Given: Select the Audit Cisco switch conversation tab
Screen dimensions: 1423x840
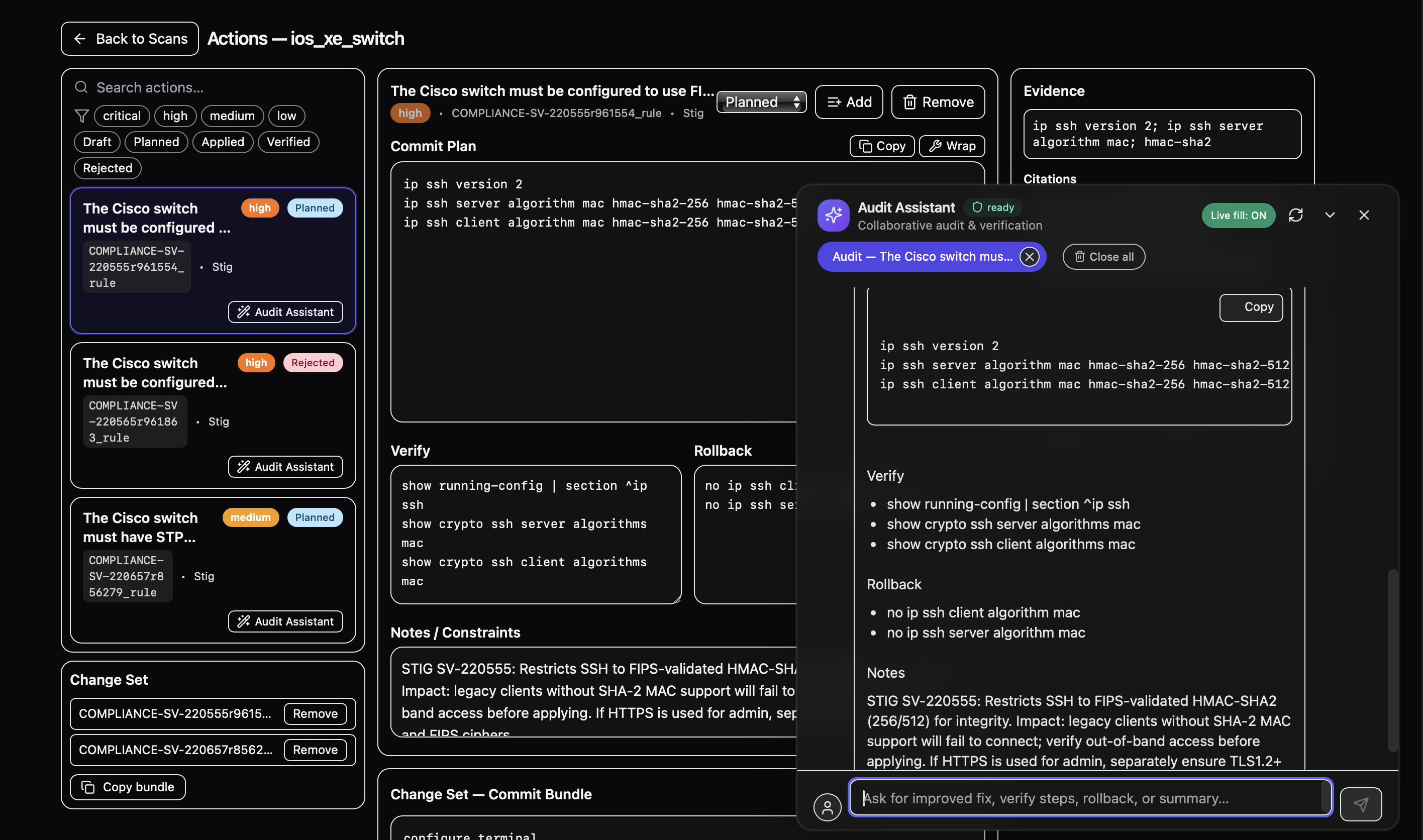Looking at the screenshot, I should pyautogui.click(x=922, y=257).
